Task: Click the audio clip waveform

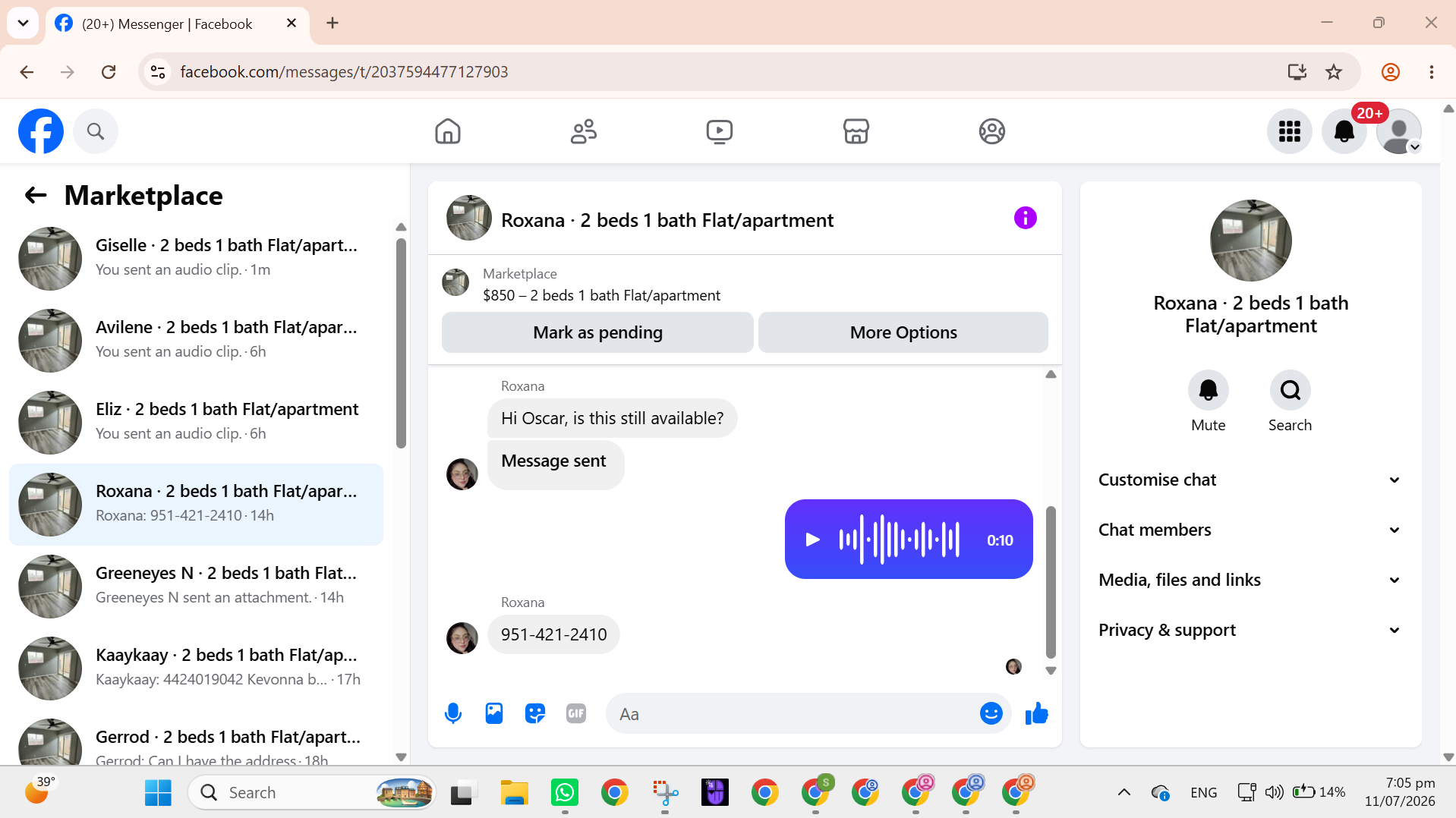Action: pos(899,540)
